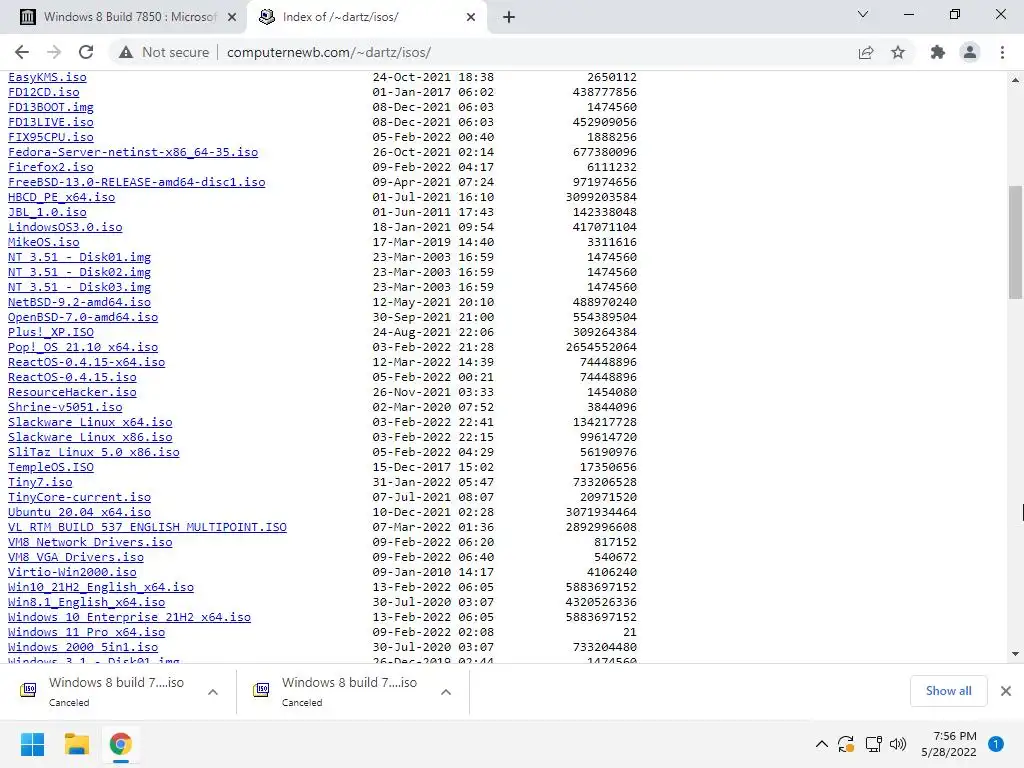This screenshot has width=1024, height=768.
Task: Click the first canceled download's ISO icon
Action: pos(28,690)
